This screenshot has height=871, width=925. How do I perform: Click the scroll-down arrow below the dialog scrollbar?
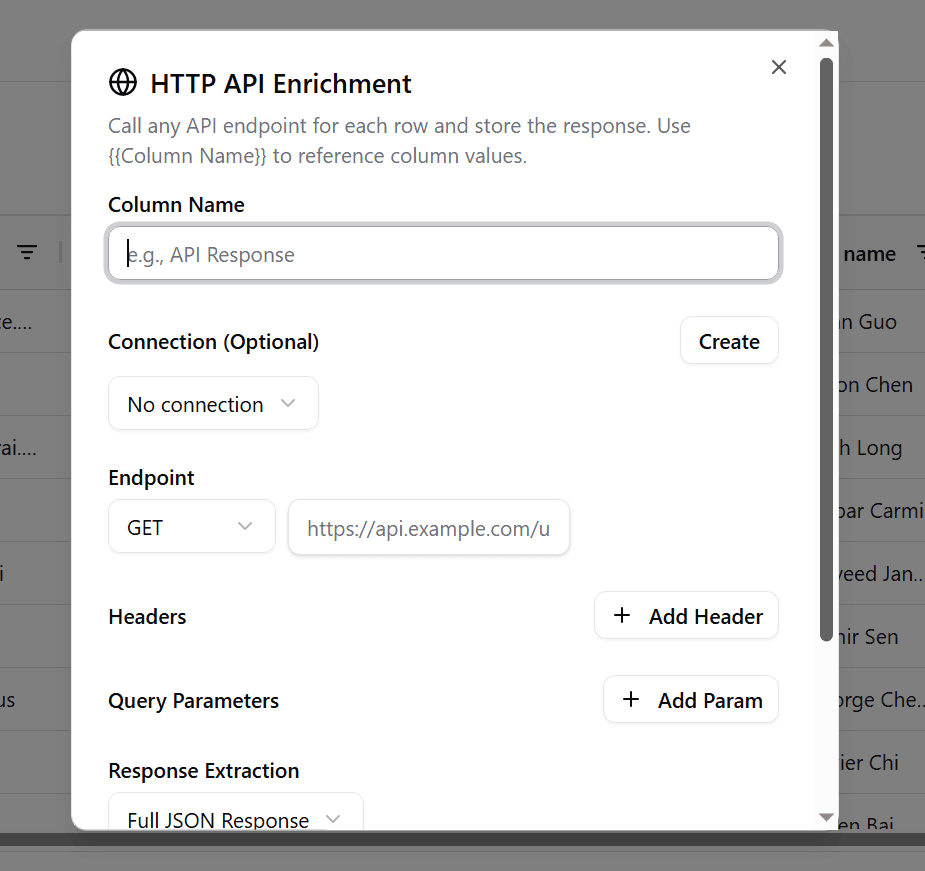point(826,817)
